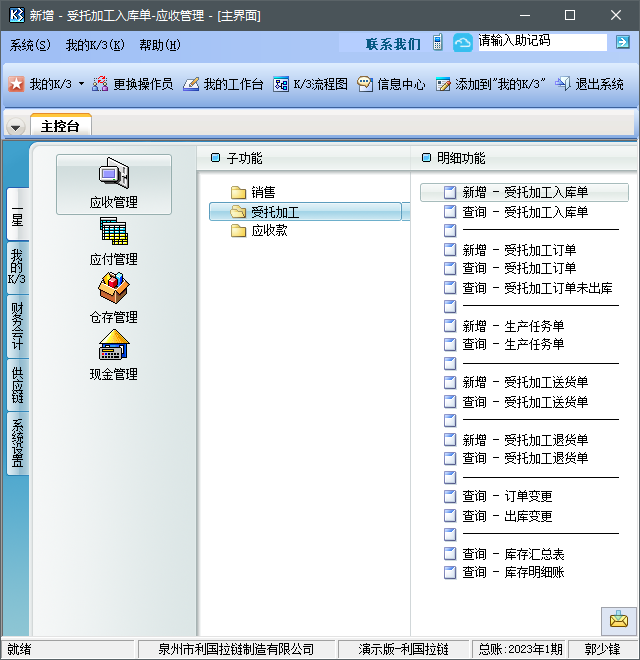Click 联系我们 link
Image resolution: width=640 pixels, height=660 pixels.
(393, 44)
